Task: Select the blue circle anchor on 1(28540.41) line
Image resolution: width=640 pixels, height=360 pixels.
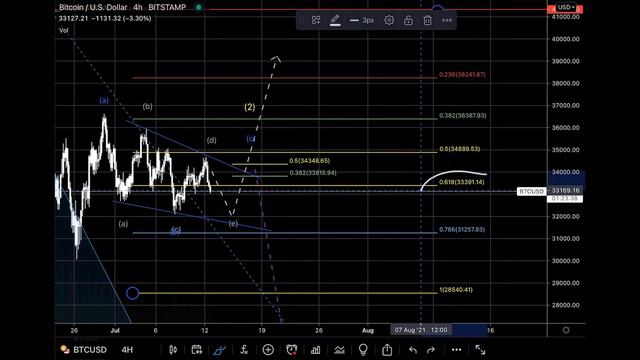Action: (x=133, y=293)
